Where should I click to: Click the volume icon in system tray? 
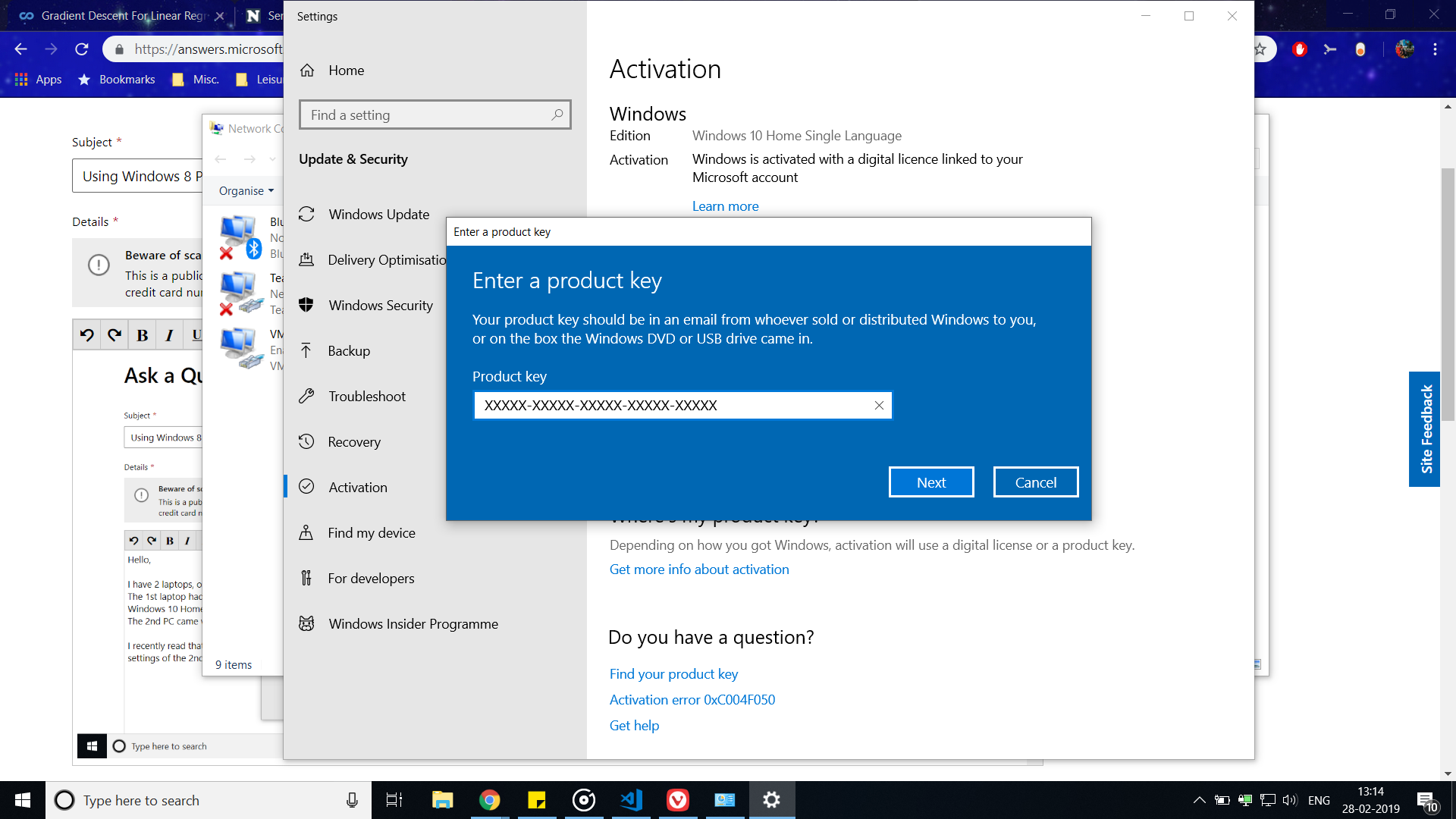point(1290,800)
